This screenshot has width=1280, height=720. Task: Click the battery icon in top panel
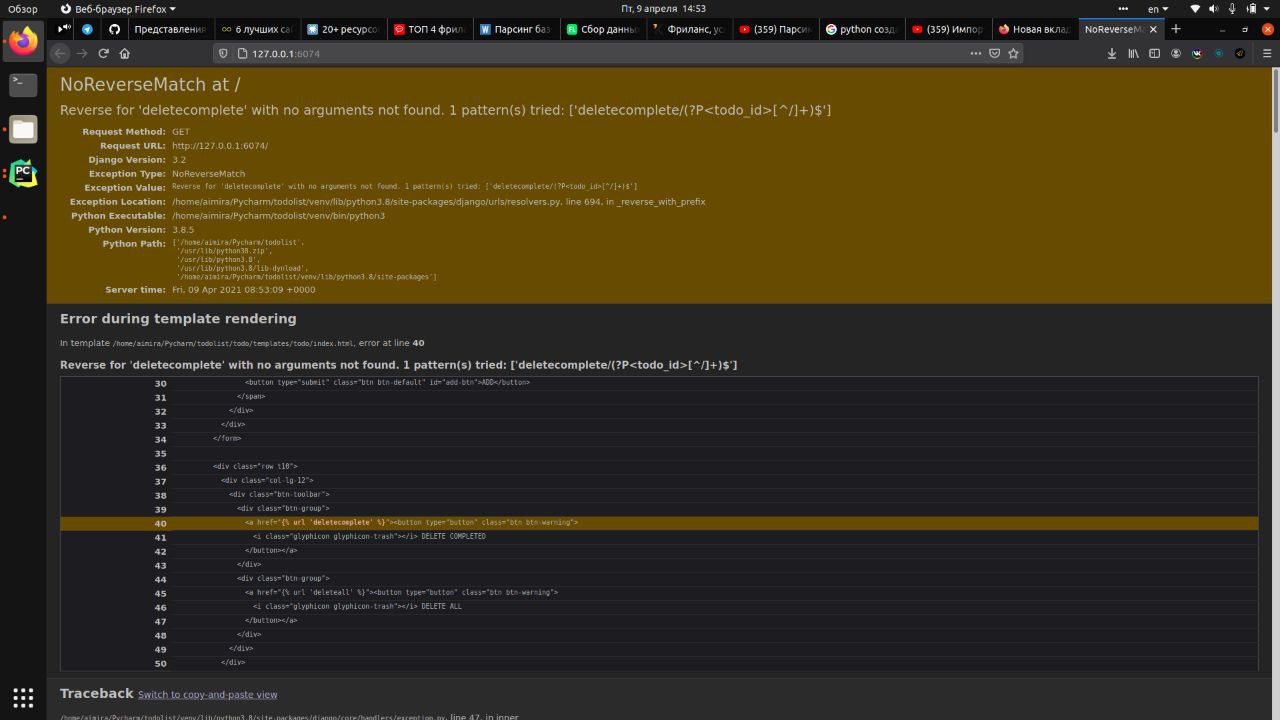tap(1251, 8)
